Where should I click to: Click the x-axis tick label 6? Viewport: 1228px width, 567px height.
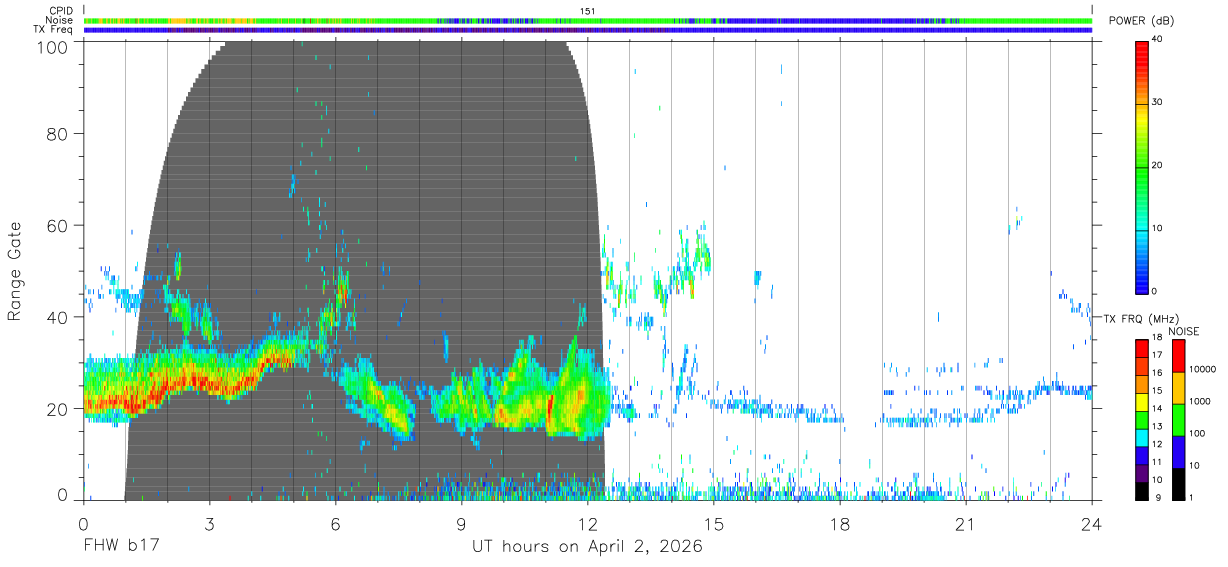[x=335, y=523]
